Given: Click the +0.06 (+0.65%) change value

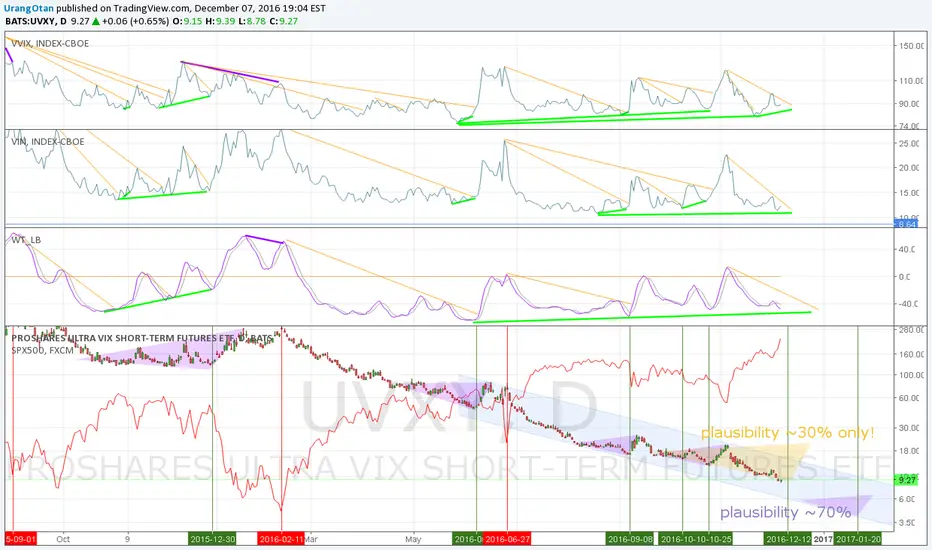Looking at the screenshot, I should click(136, 21).
